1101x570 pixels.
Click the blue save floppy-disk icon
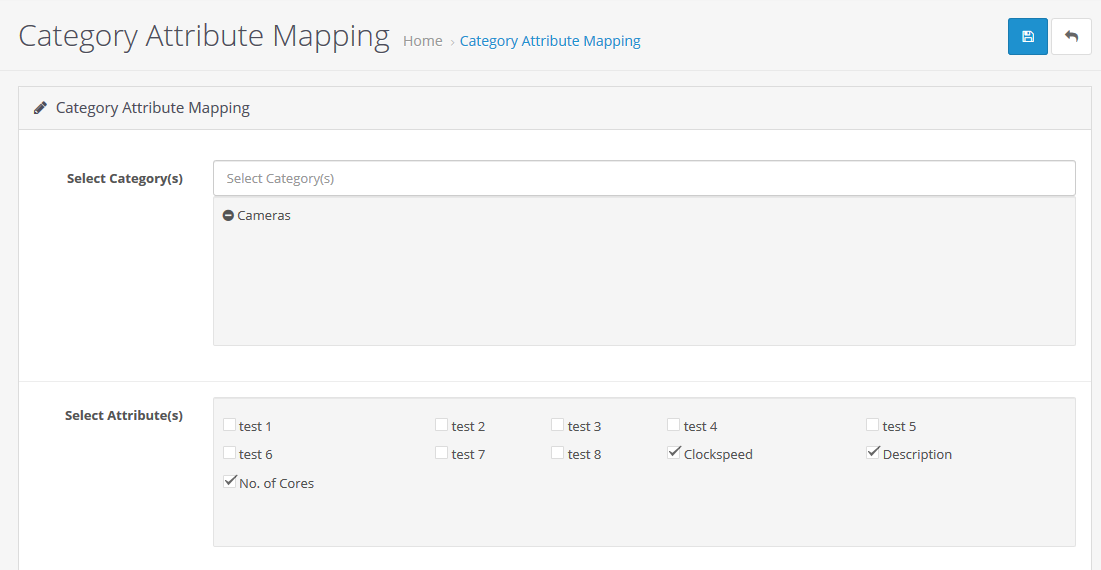[1028, 37]
